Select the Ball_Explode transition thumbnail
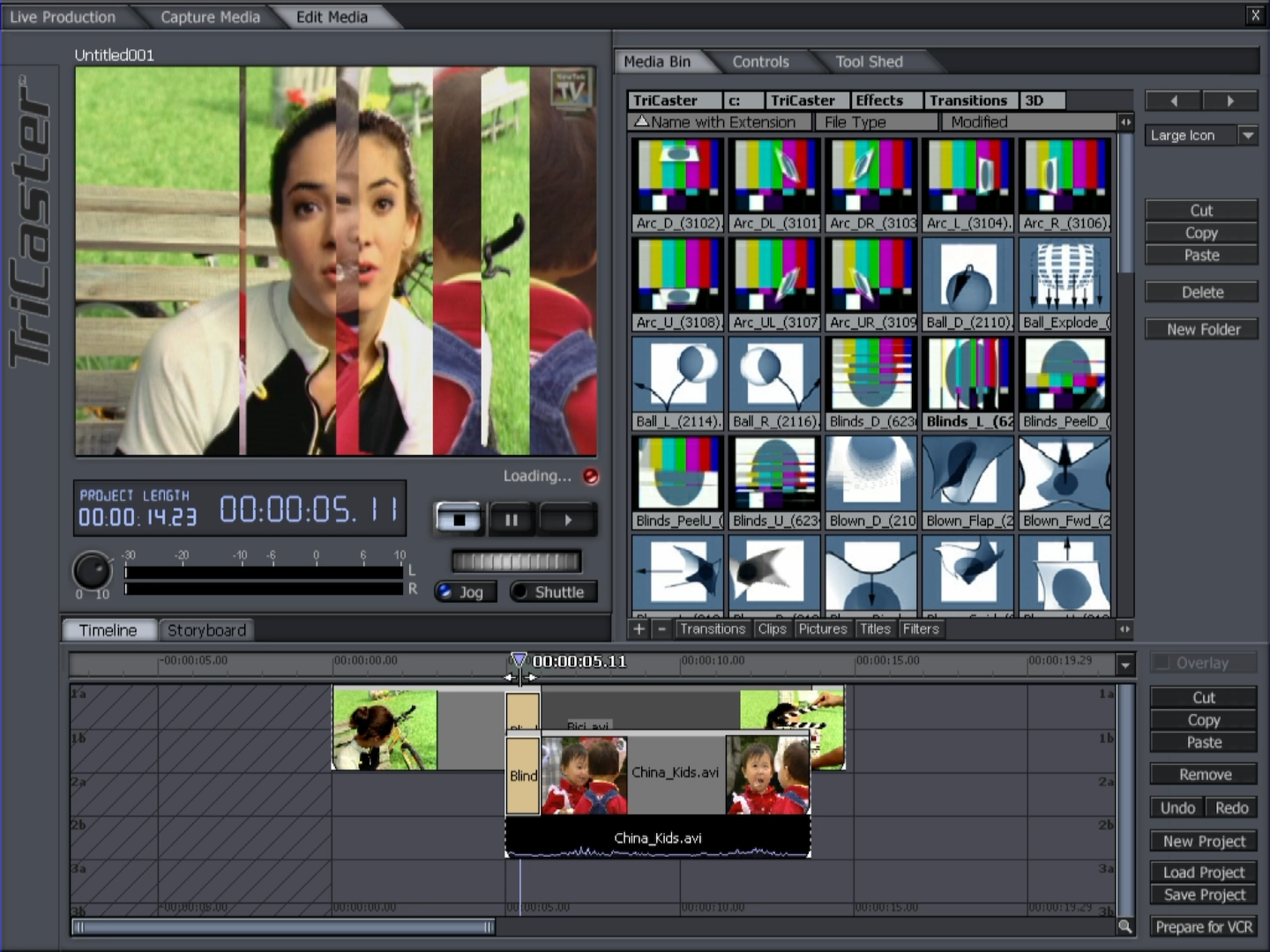 [x=1065, y=285]
